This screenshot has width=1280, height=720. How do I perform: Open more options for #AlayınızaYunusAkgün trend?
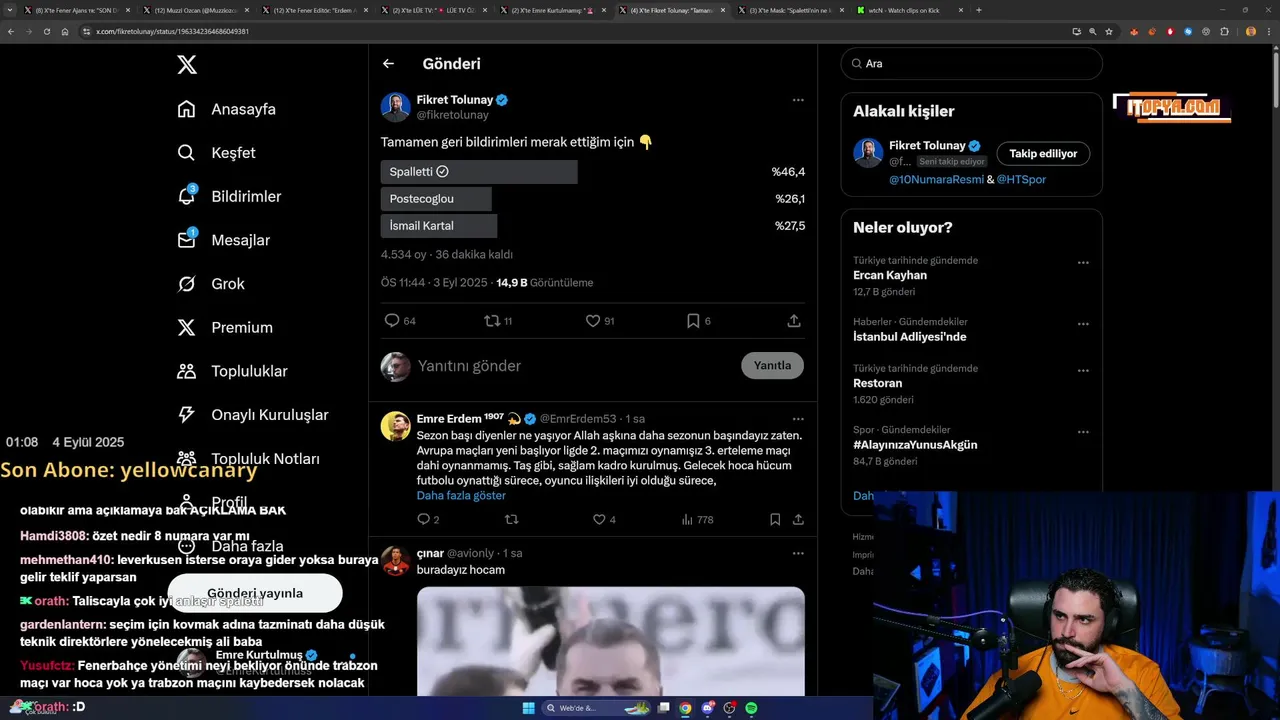[x=1083, y=432]
